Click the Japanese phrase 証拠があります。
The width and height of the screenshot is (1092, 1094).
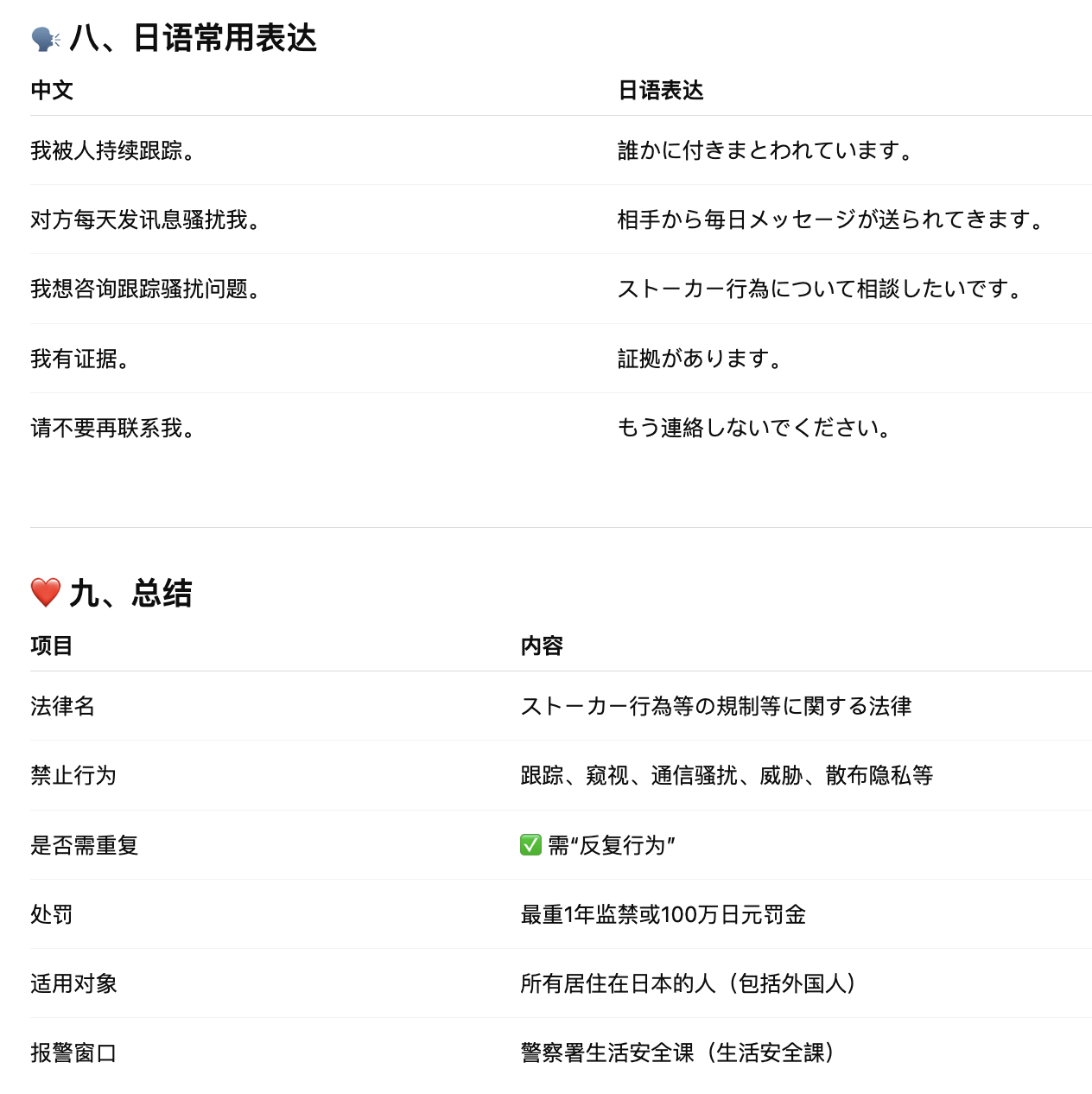point(701,358)
